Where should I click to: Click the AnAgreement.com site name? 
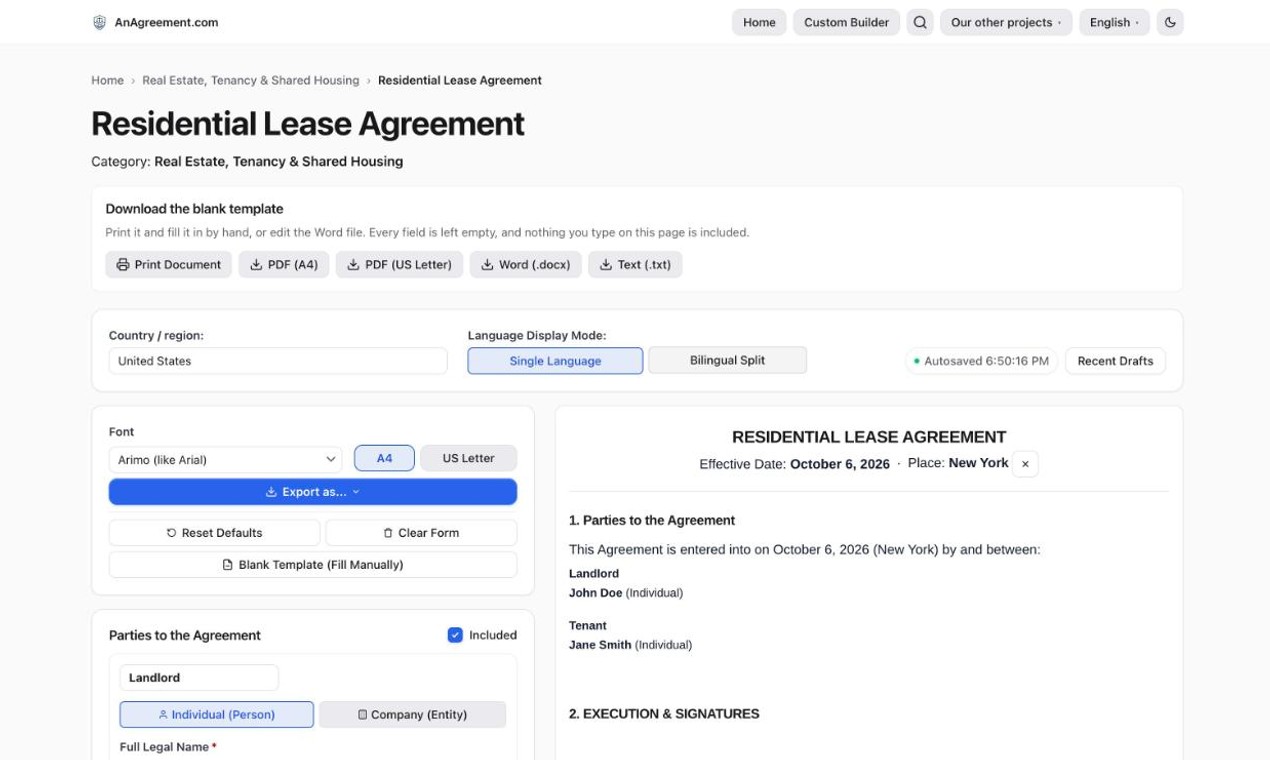[x=166, y=22]
